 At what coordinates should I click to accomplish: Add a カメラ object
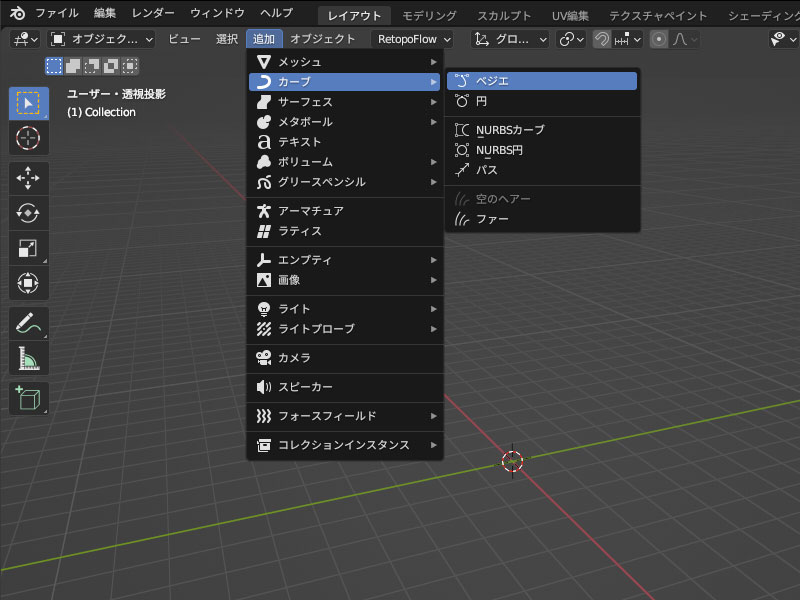(344, 358)
